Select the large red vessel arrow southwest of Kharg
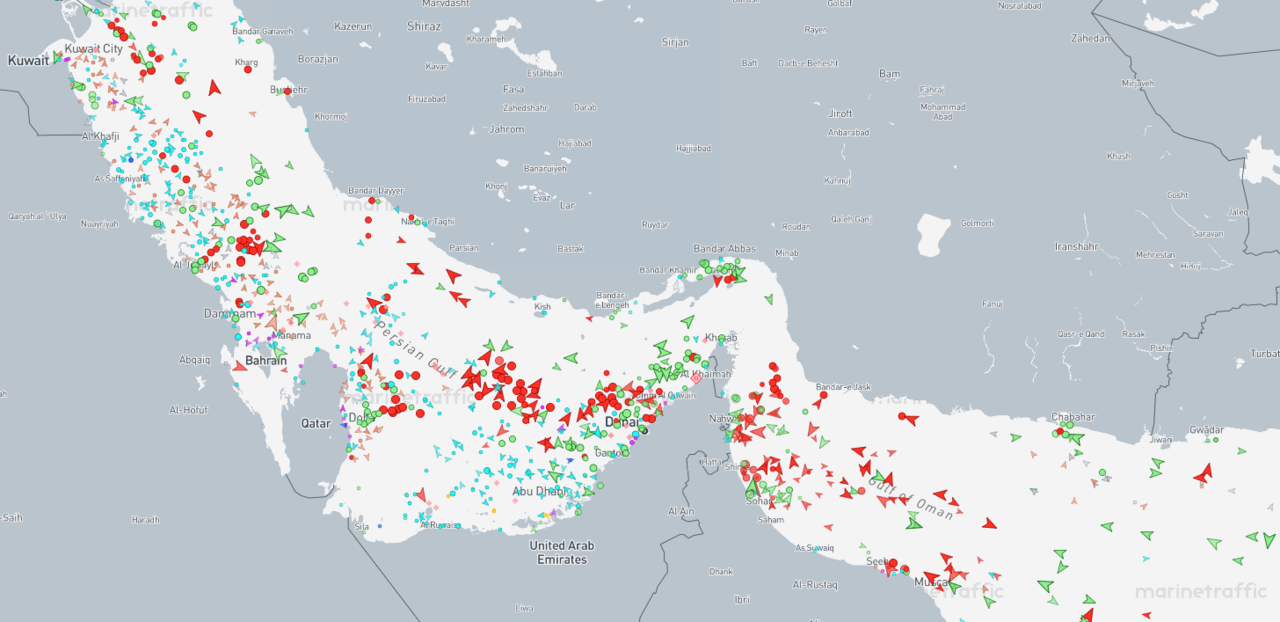This screenshot has height=622, width=1280. coord(213,88)
